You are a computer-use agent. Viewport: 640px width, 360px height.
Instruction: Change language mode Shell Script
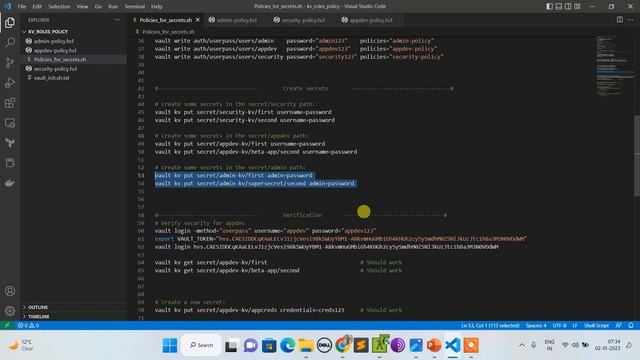596,325
